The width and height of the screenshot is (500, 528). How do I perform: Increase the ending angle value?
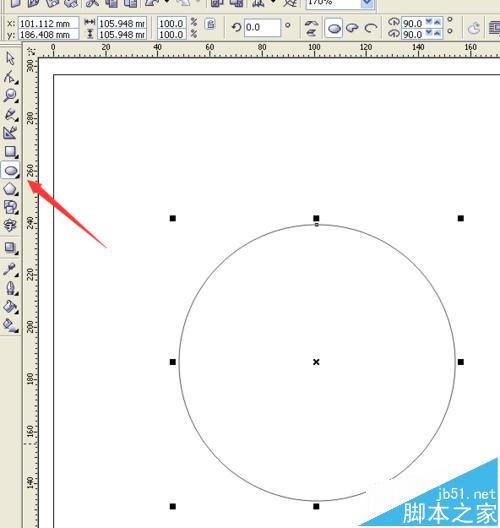437,33
